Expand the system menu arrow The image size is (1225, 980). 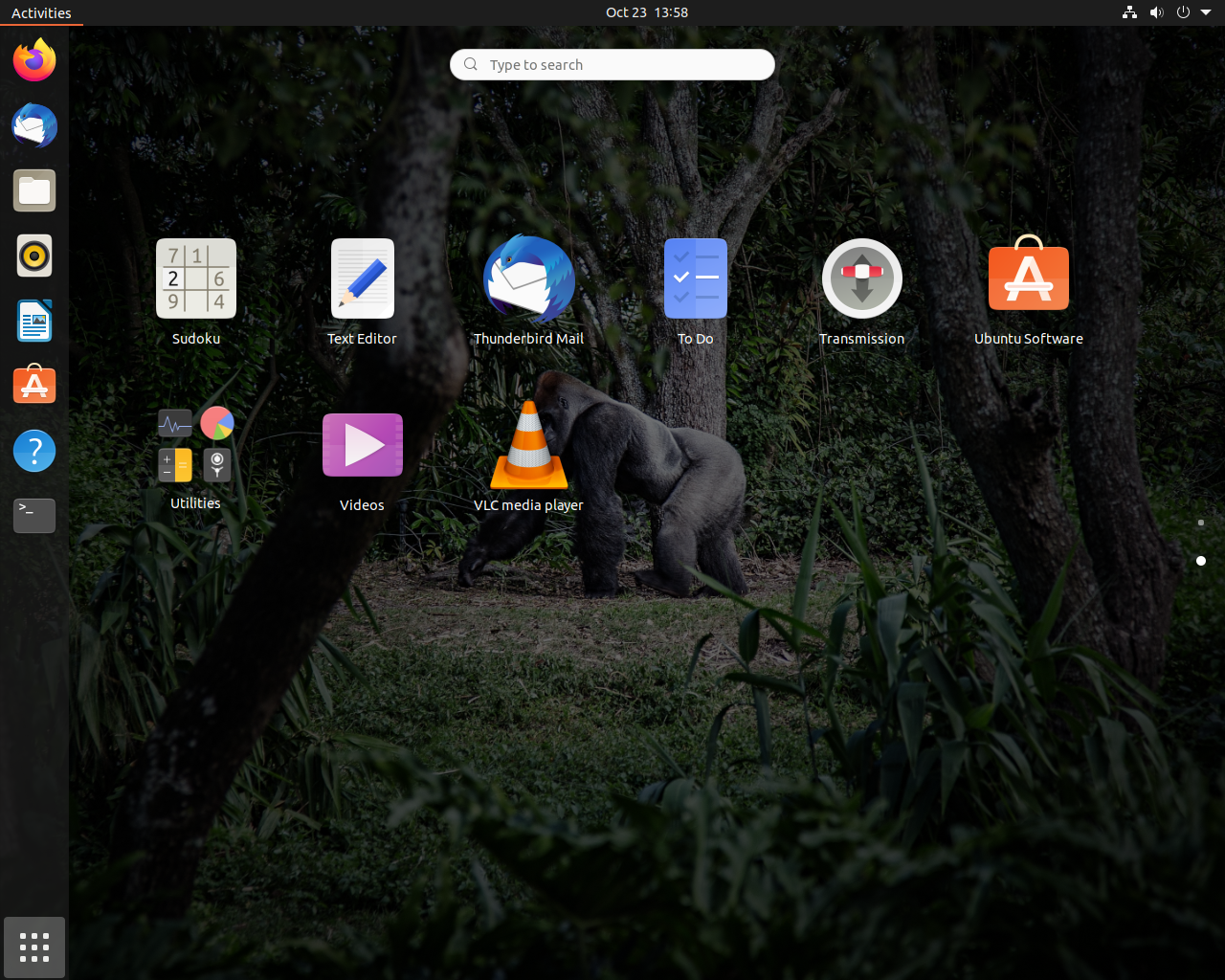tap(1206, 12)
